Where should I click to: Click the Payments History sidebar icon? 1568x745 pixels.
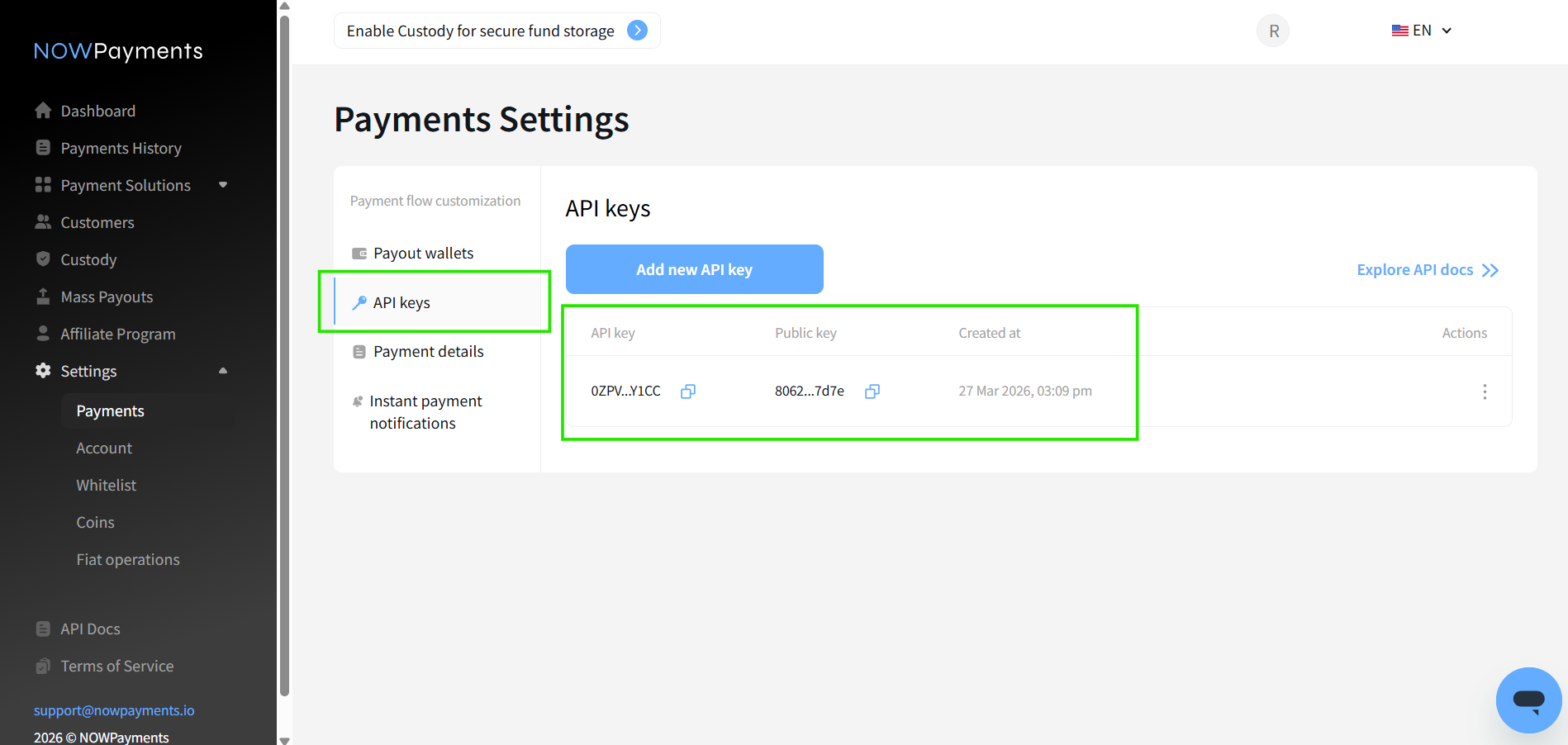pyautogui.click(x=43, y=148)
